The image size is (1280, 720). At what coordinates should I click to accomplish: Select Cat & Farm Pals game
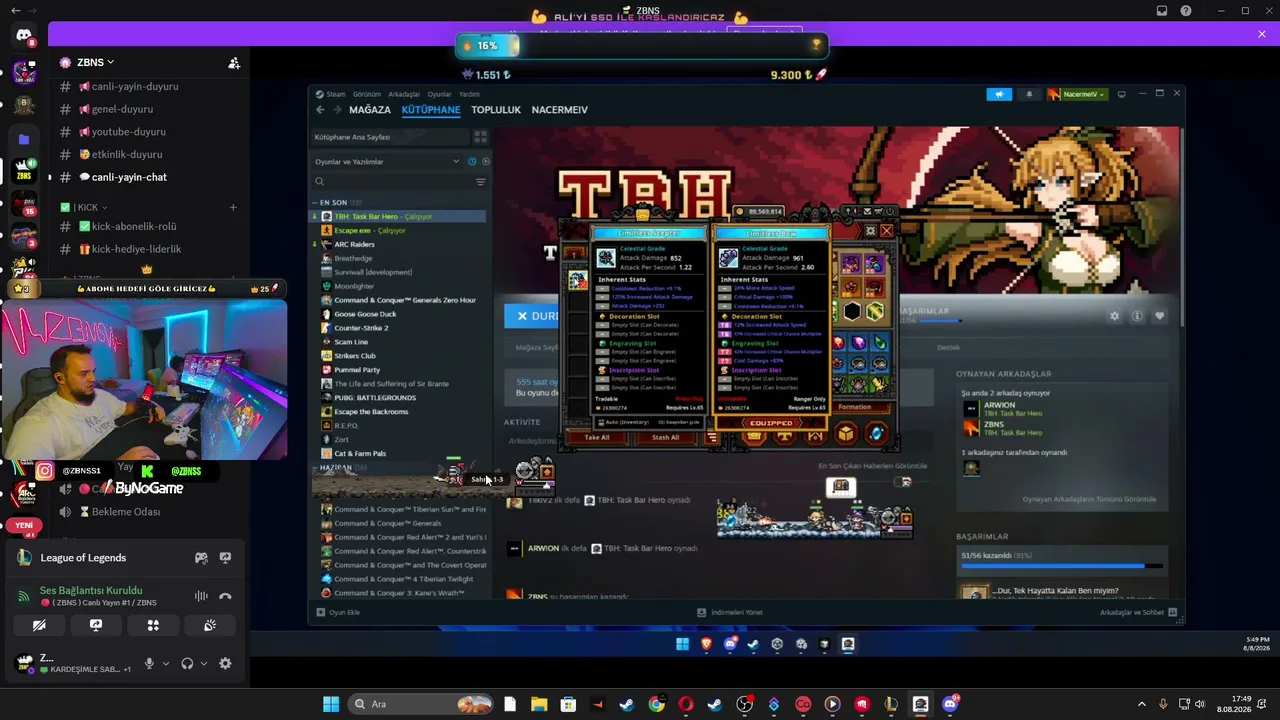point(360,454)
